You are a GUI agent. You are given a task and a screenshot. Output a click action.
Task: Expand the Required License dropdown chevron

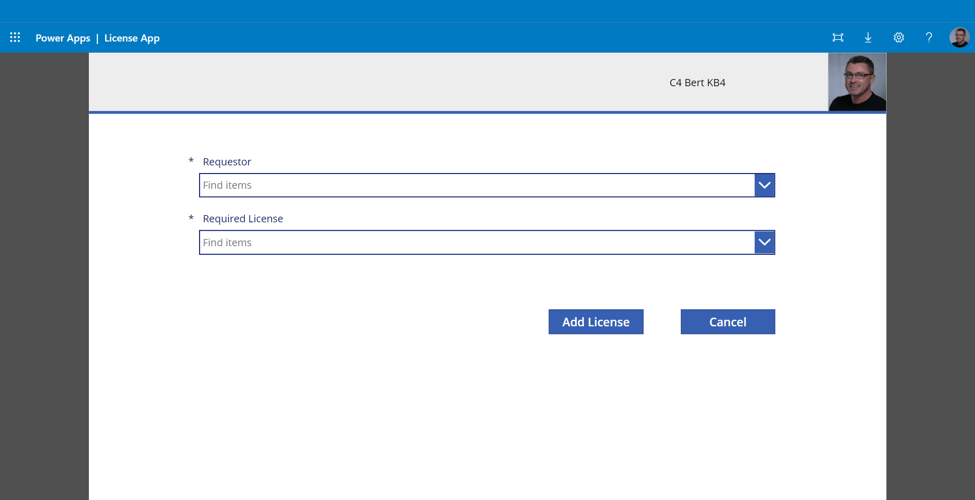pyautogui.click(x=764, y=242)
